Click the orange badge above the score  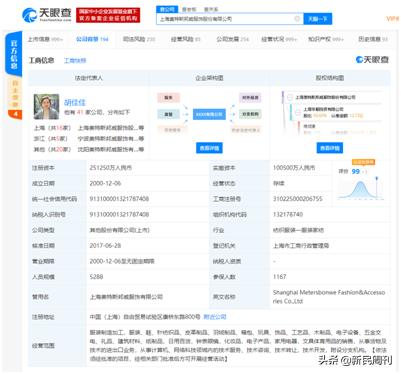(x=363, y=162)
